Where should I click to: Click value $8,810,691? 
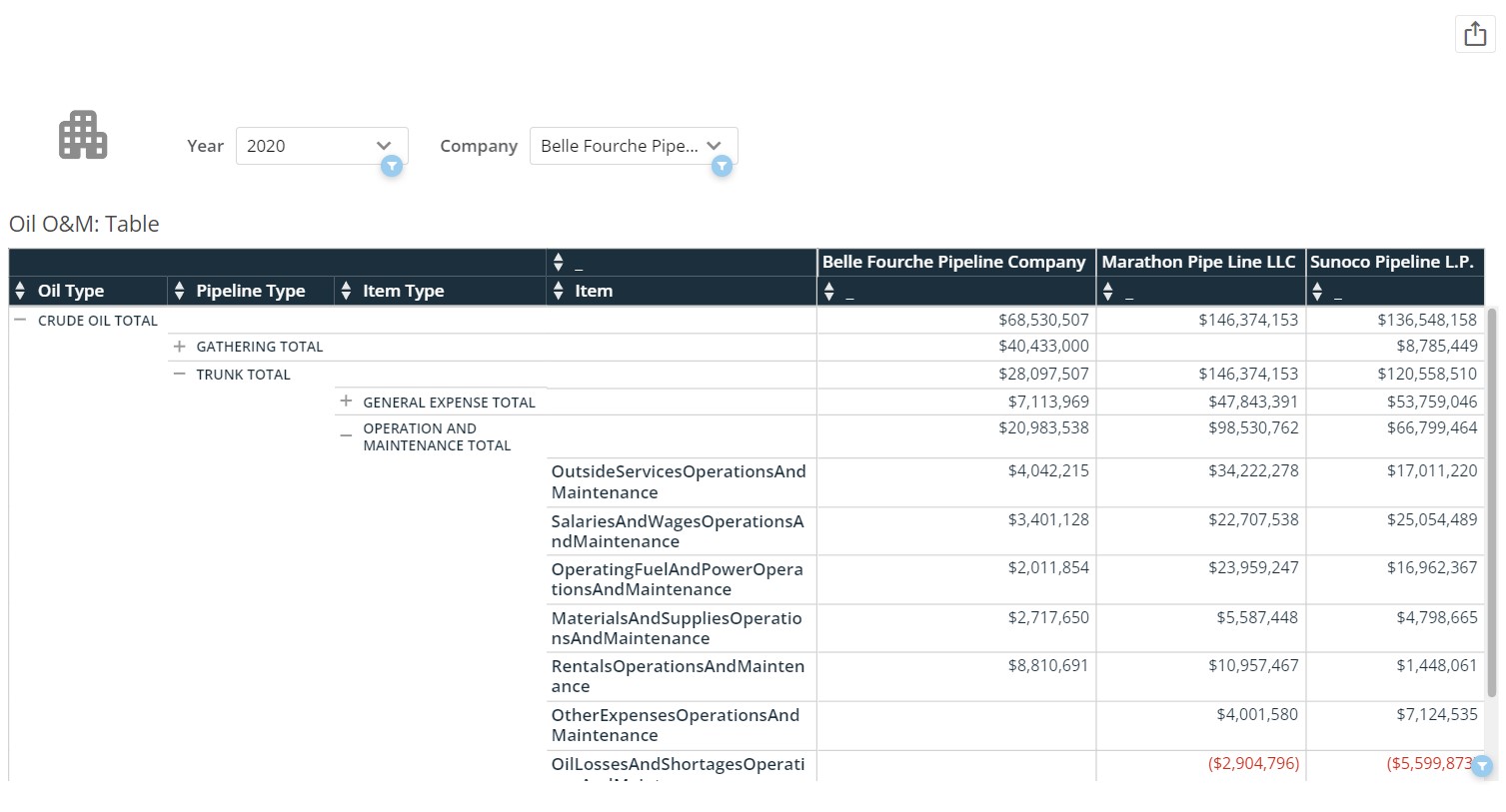(1048, 665)
